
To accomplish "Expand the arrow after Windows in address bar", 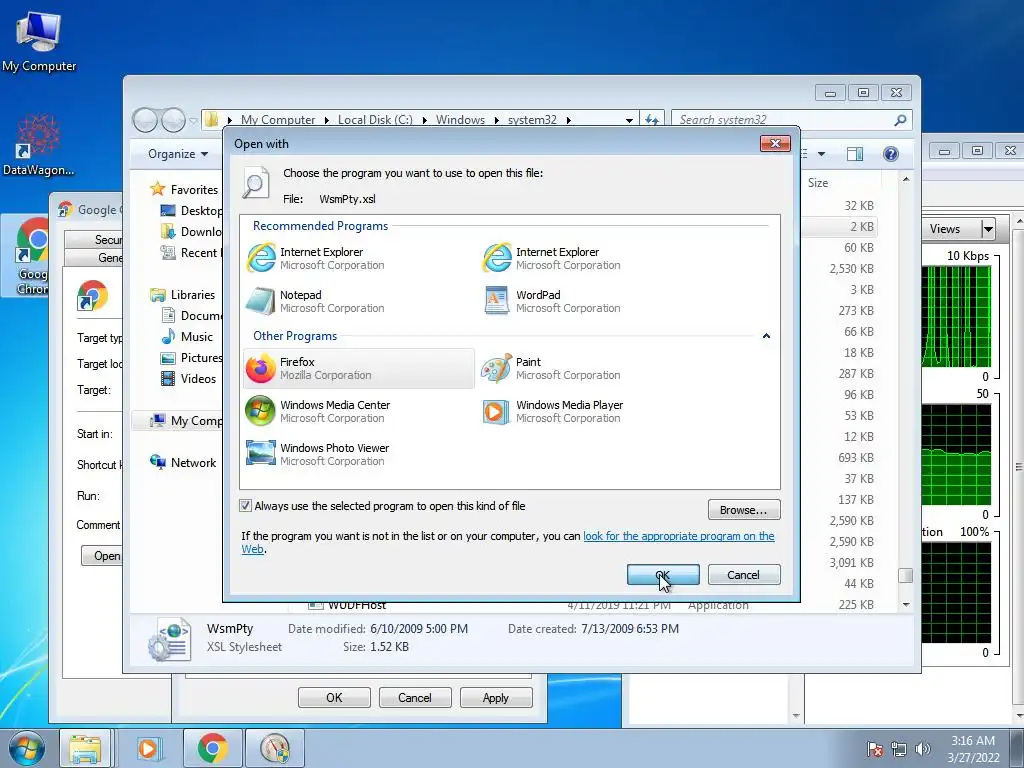I will (496, 120).
